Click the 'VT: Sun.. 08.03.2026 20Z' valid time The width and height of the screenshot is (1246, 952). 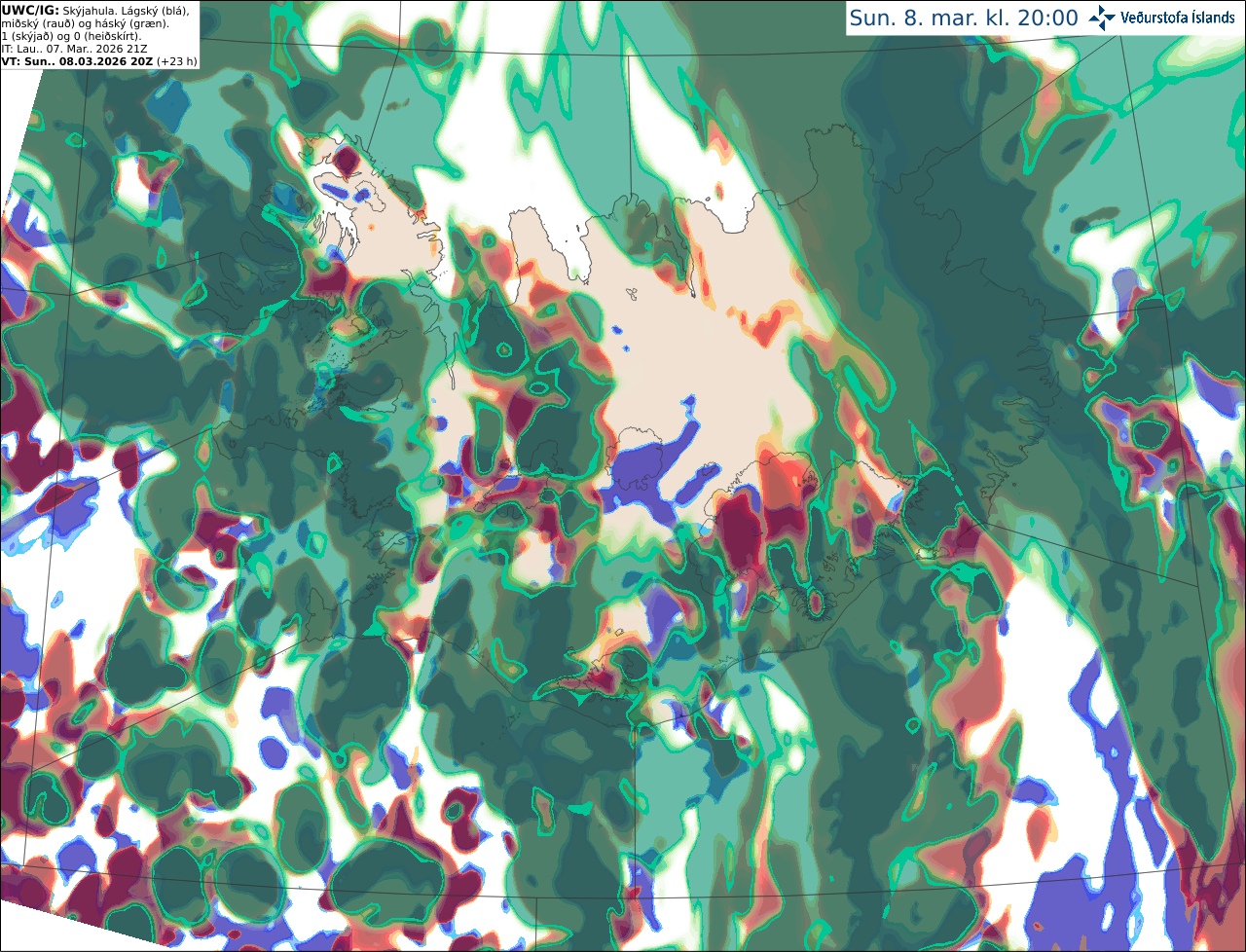[77, 61]
